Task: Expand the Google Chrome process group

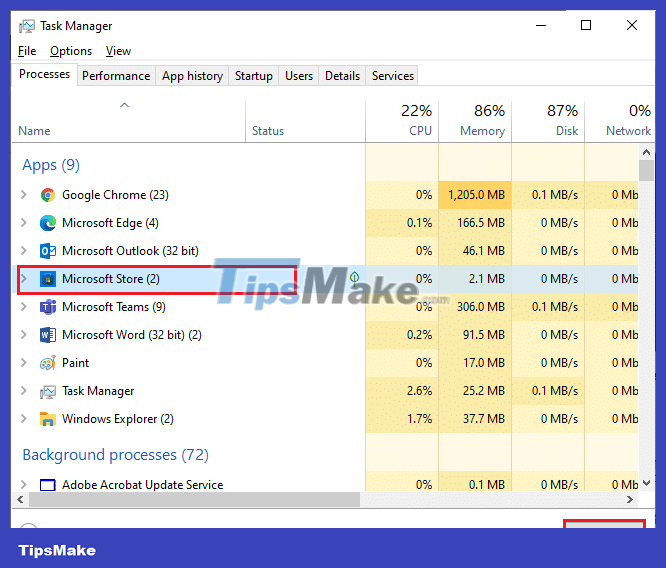Action: click(x=24, y=195)
